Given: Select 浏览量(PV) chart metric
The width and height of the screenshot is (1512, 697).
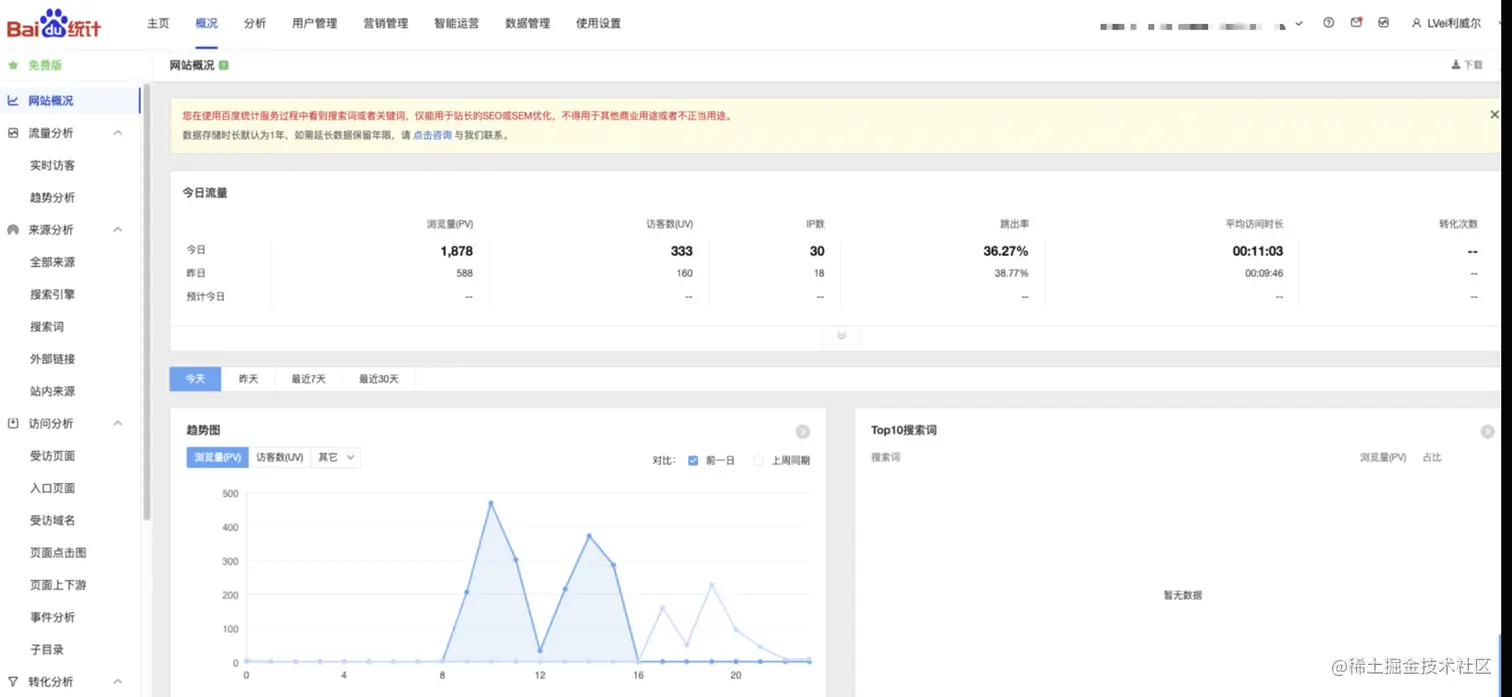Looking at the screenshot, I should tap(217, 458).
